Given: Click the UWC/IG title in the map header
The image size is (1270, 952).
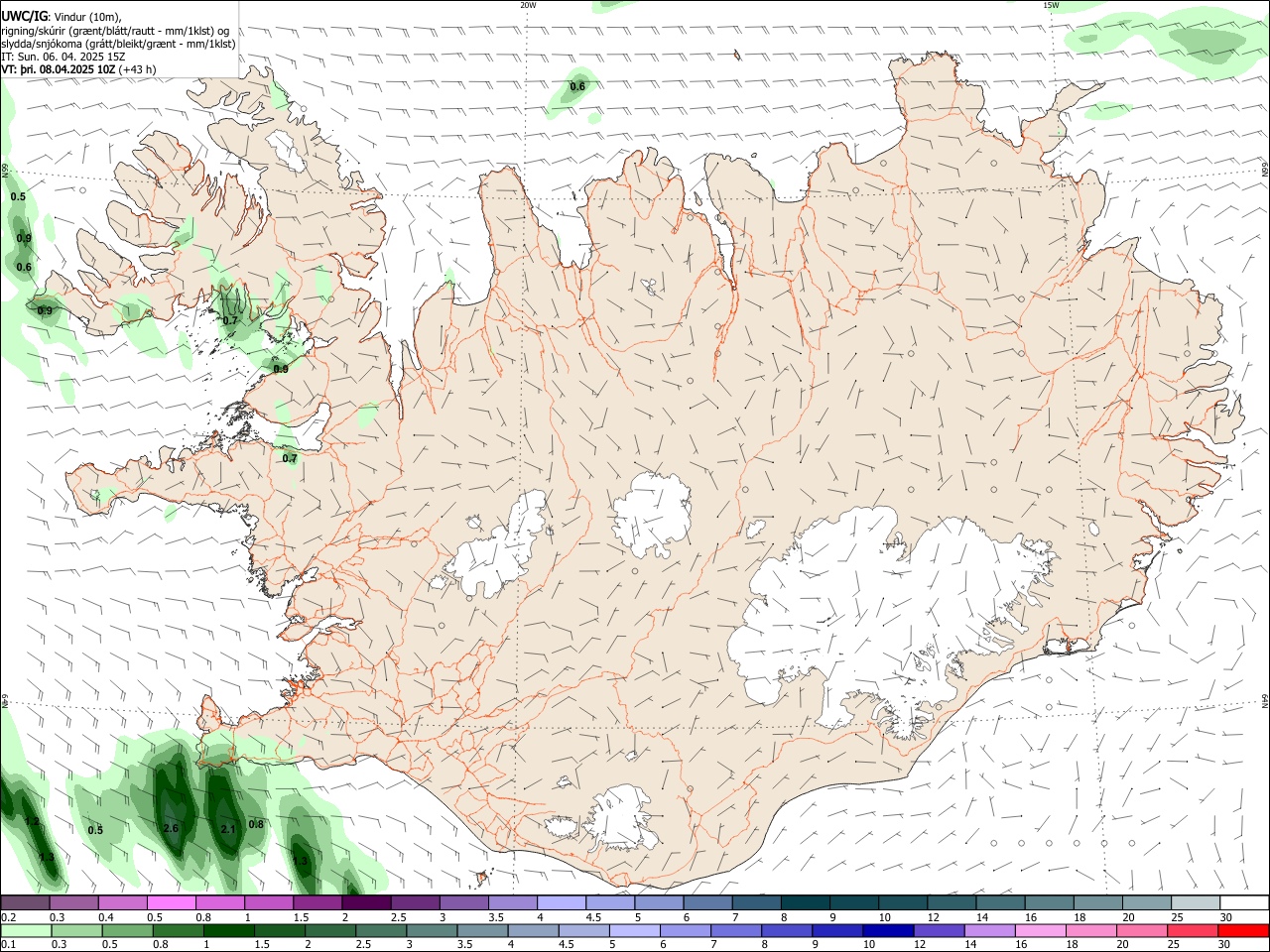Looking at the screenshot, I should 24,16.
